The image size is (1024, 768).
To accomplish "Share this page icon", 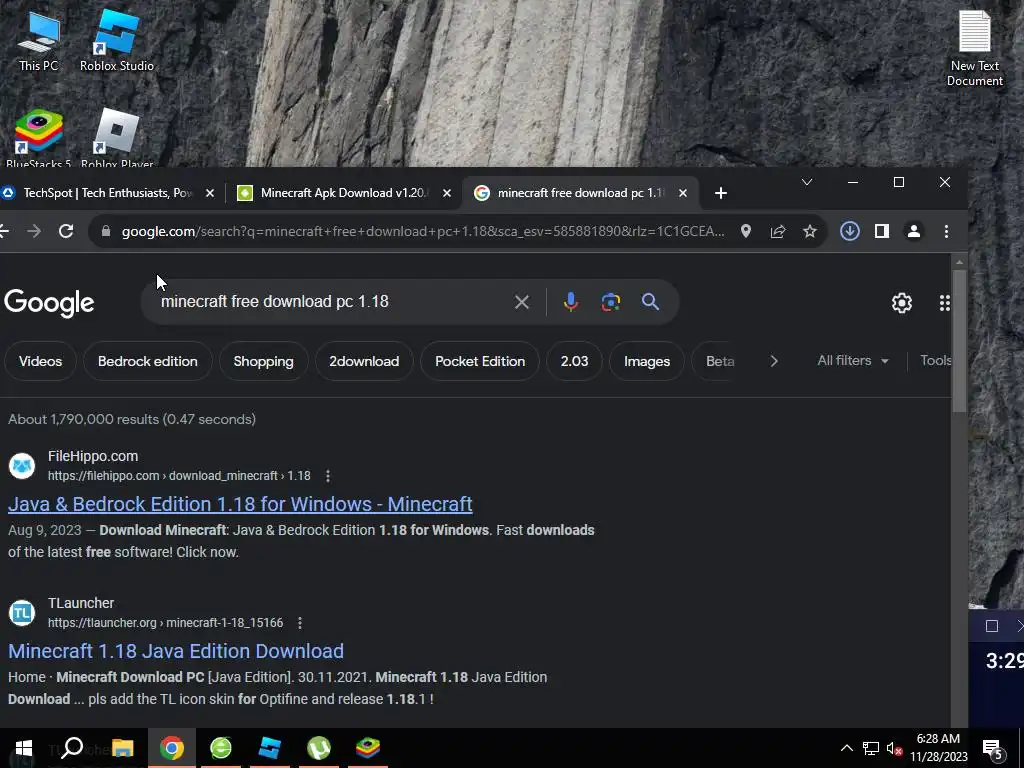I will pos(778,231).
